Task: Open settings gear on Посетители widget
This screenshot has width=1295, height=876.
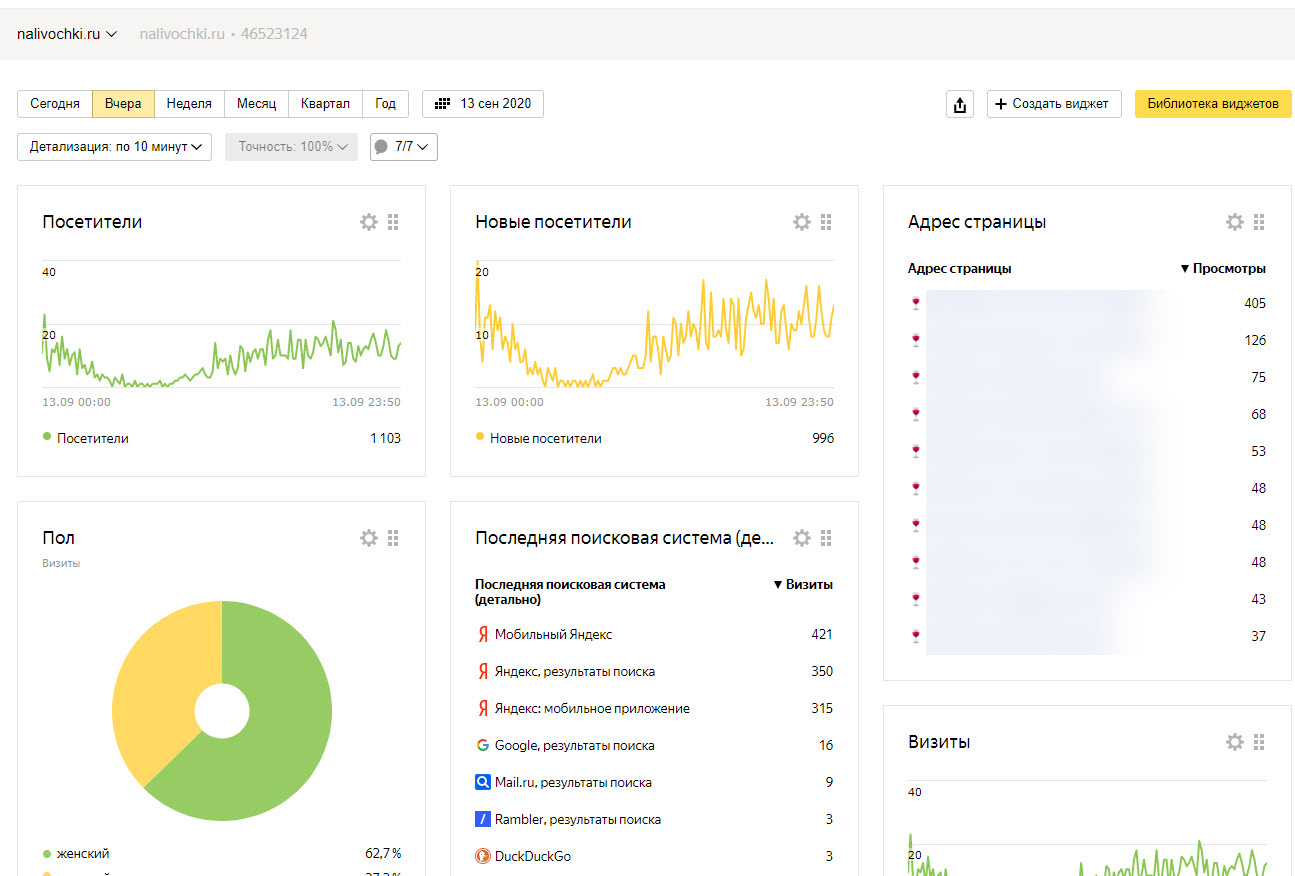Action: (369, 222)
